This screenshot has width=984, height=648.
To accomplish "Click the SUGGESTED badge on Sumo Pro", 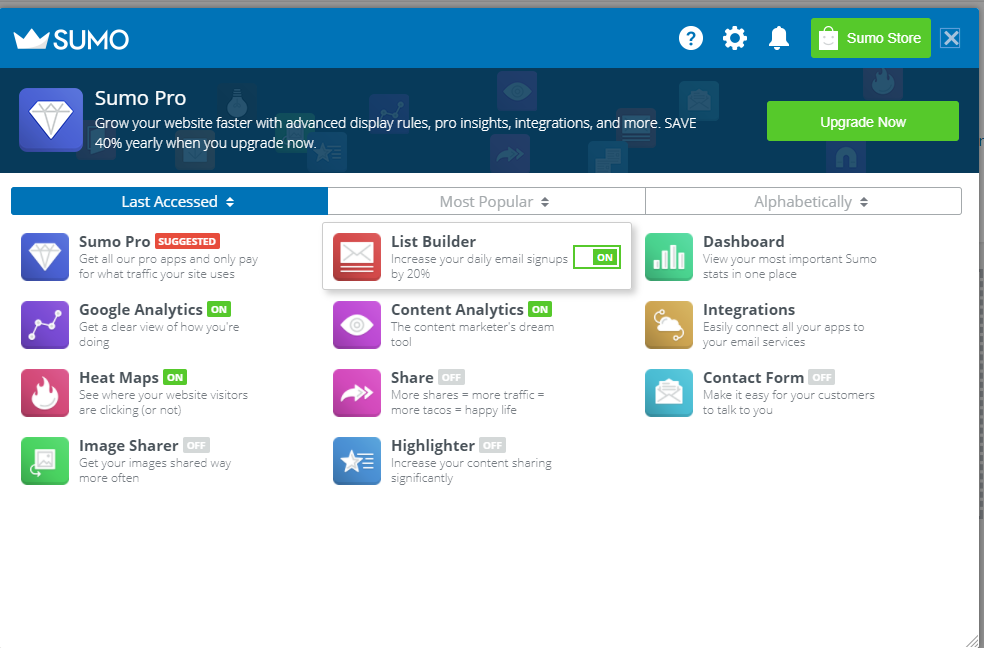I will click(187, 242).
